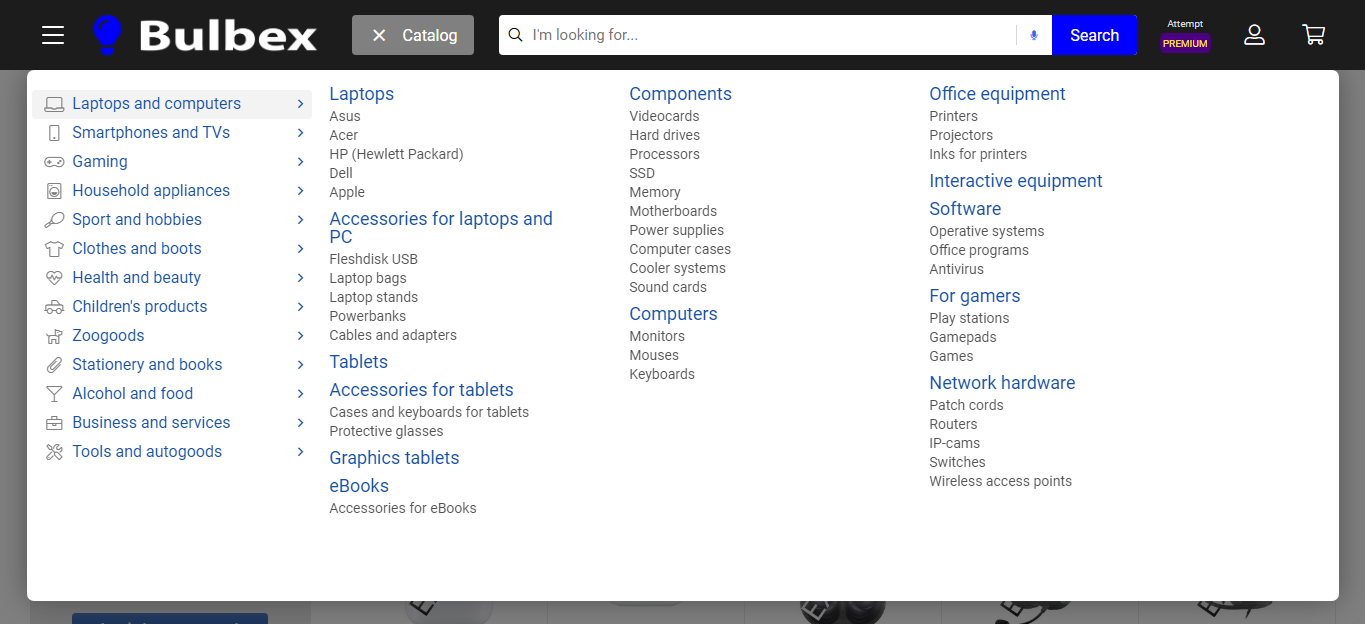Expand the Zoogoods category arrow
The height and width of the screenshot is (624, 1365).
click(x=300, y=336)
